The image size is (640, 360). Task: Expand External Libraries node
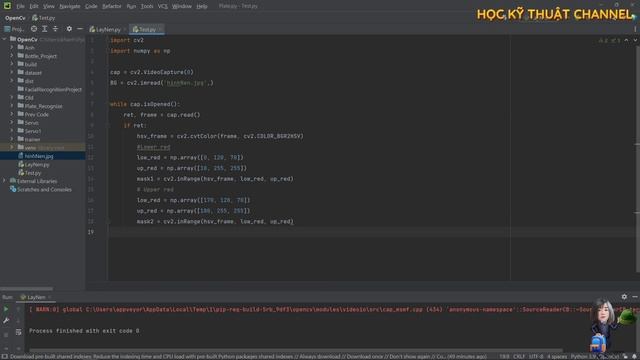(x=4, y=181)
